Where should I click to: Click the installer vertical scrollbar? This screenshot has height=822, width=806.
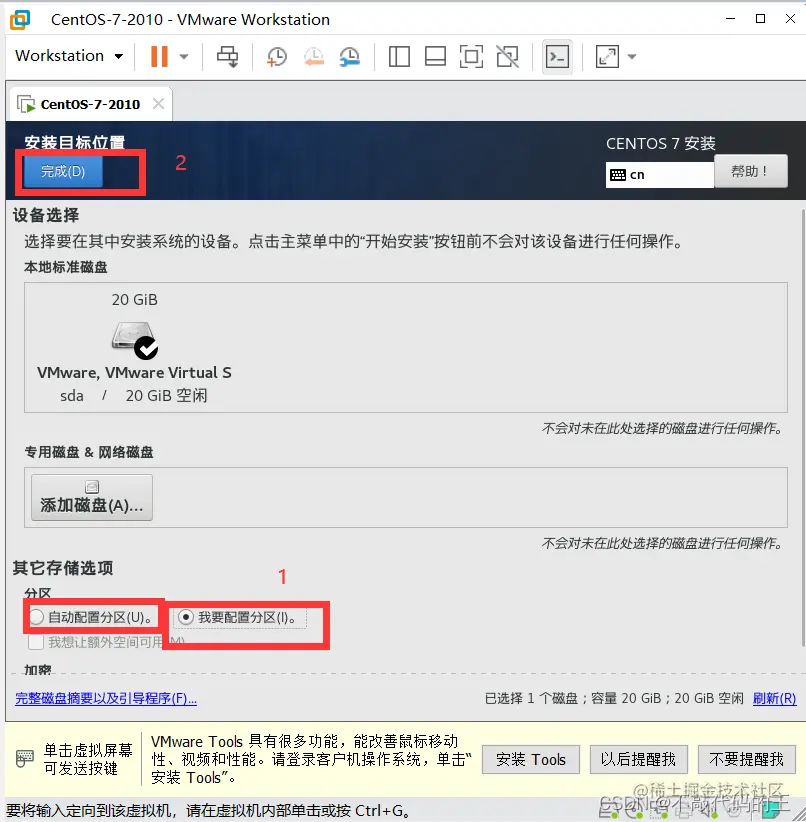click(x=802, y=427)
